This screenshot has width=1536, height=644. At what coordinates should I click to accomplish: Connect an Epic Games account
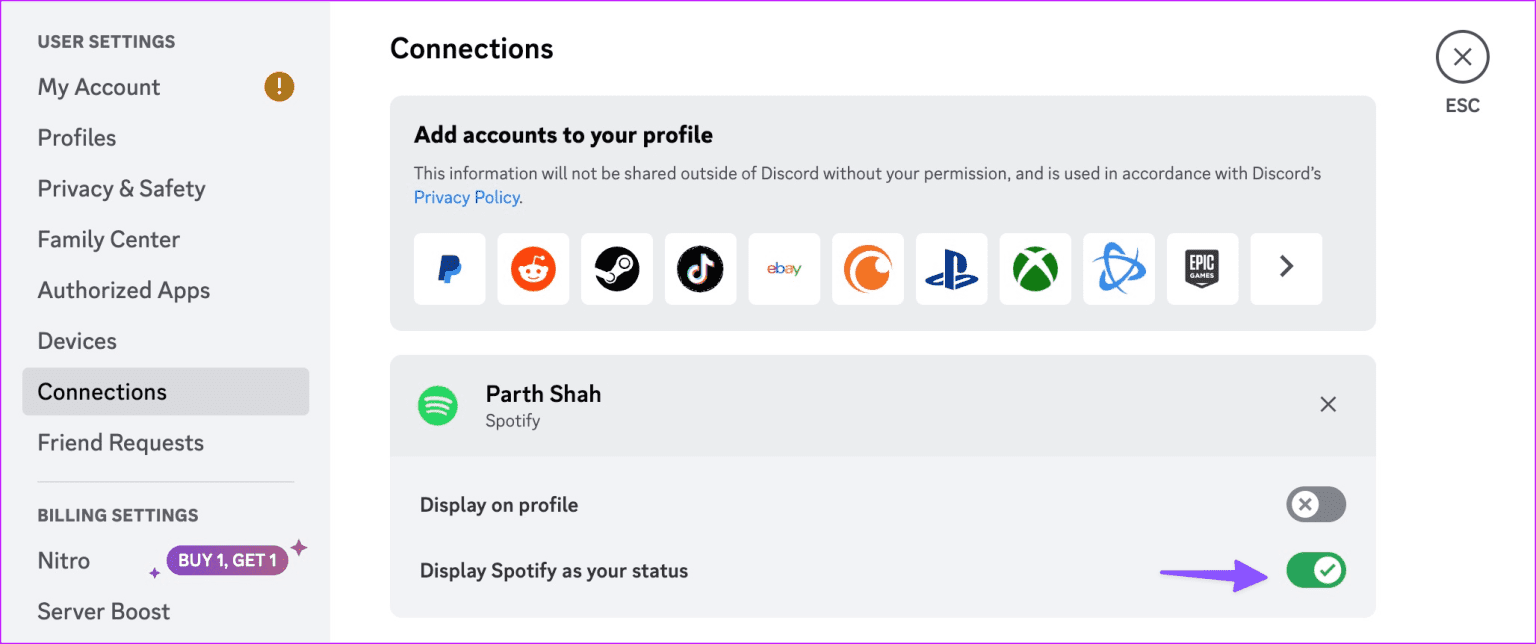1202,269
